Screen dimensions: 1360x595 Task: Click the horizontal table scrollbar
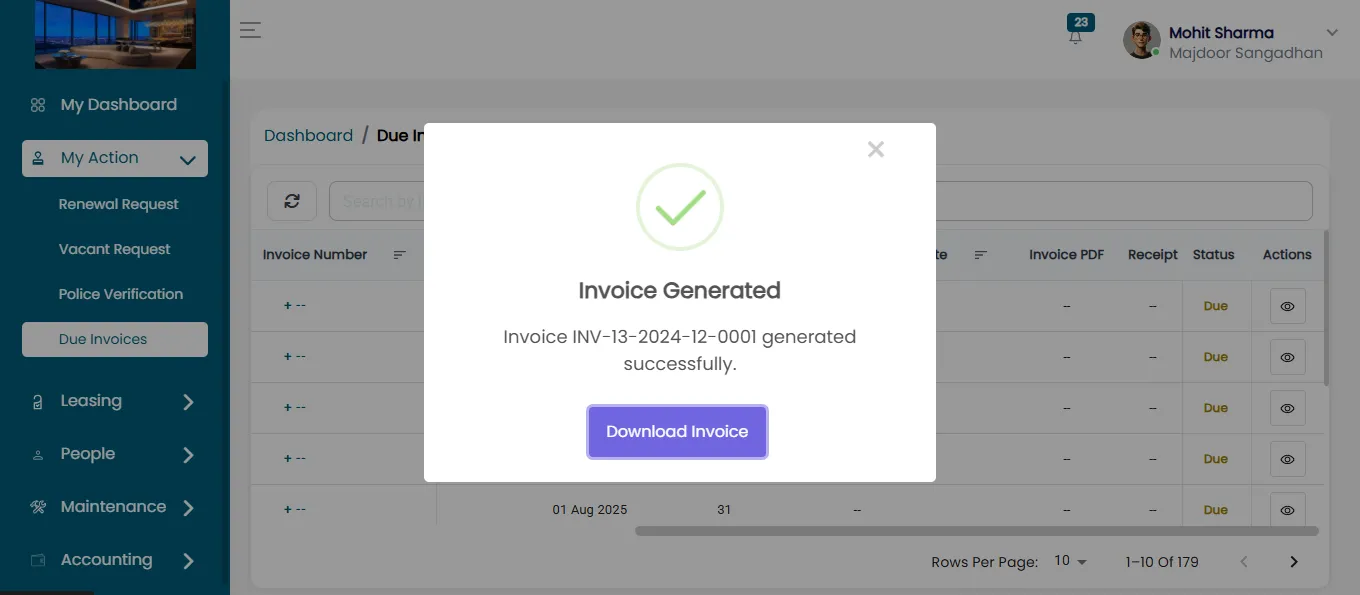976,531
